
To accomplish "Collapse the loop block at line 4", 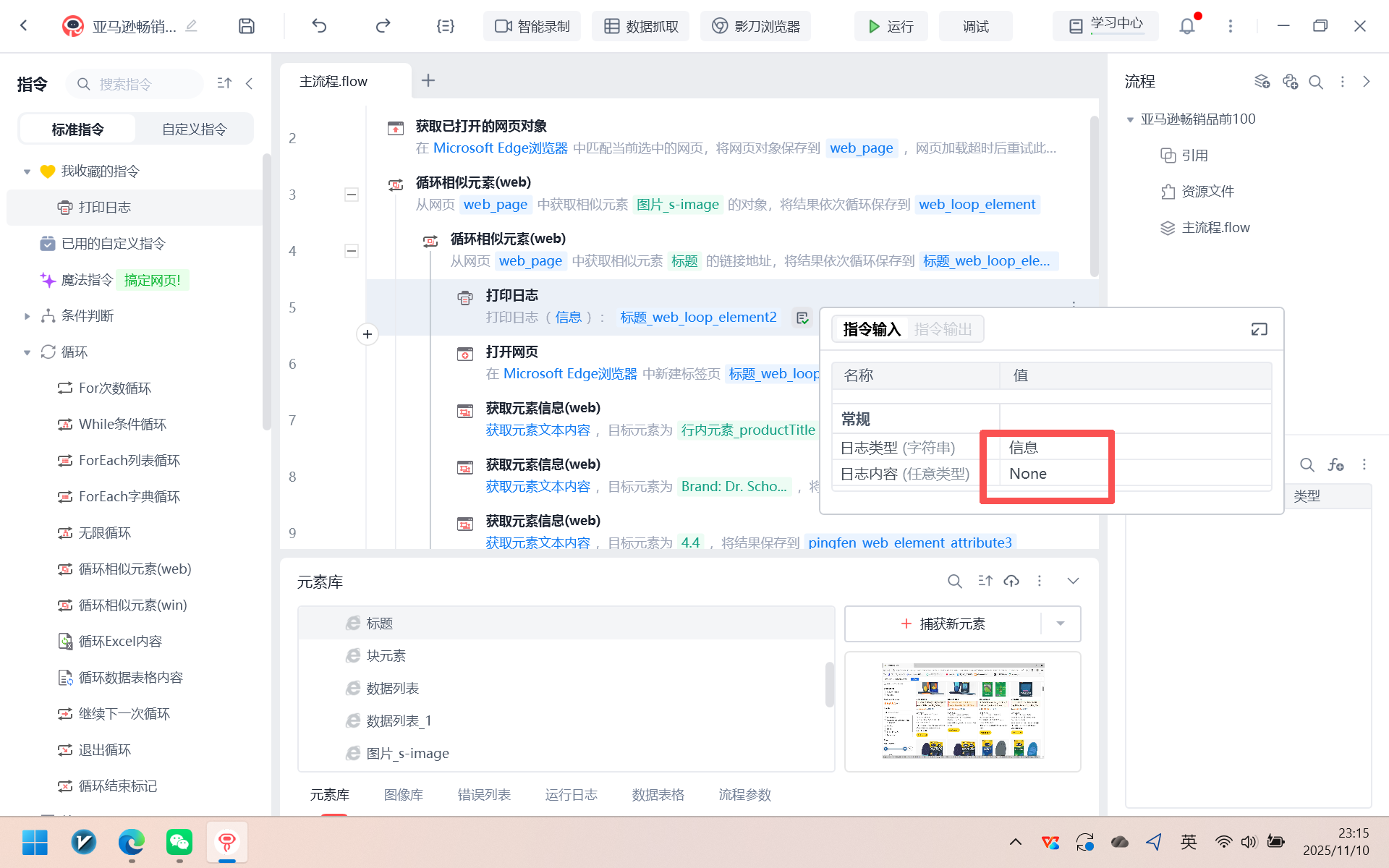I will point(352,251).
